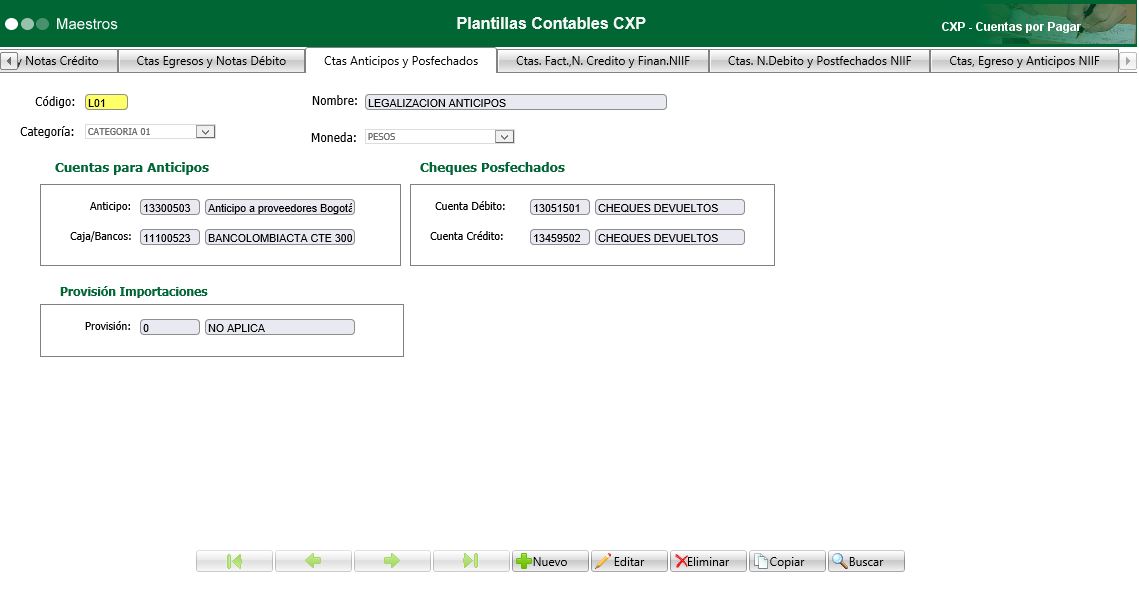
Task: Click the Copiar button
Action: tap(787, 561)
